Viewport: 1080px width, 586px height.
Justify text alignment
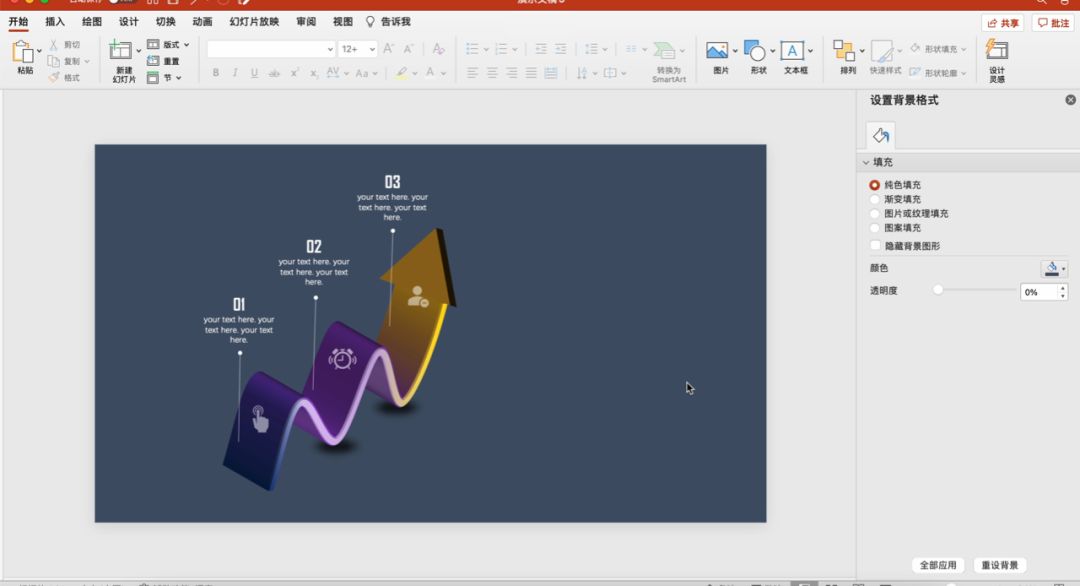pos(531,73)
